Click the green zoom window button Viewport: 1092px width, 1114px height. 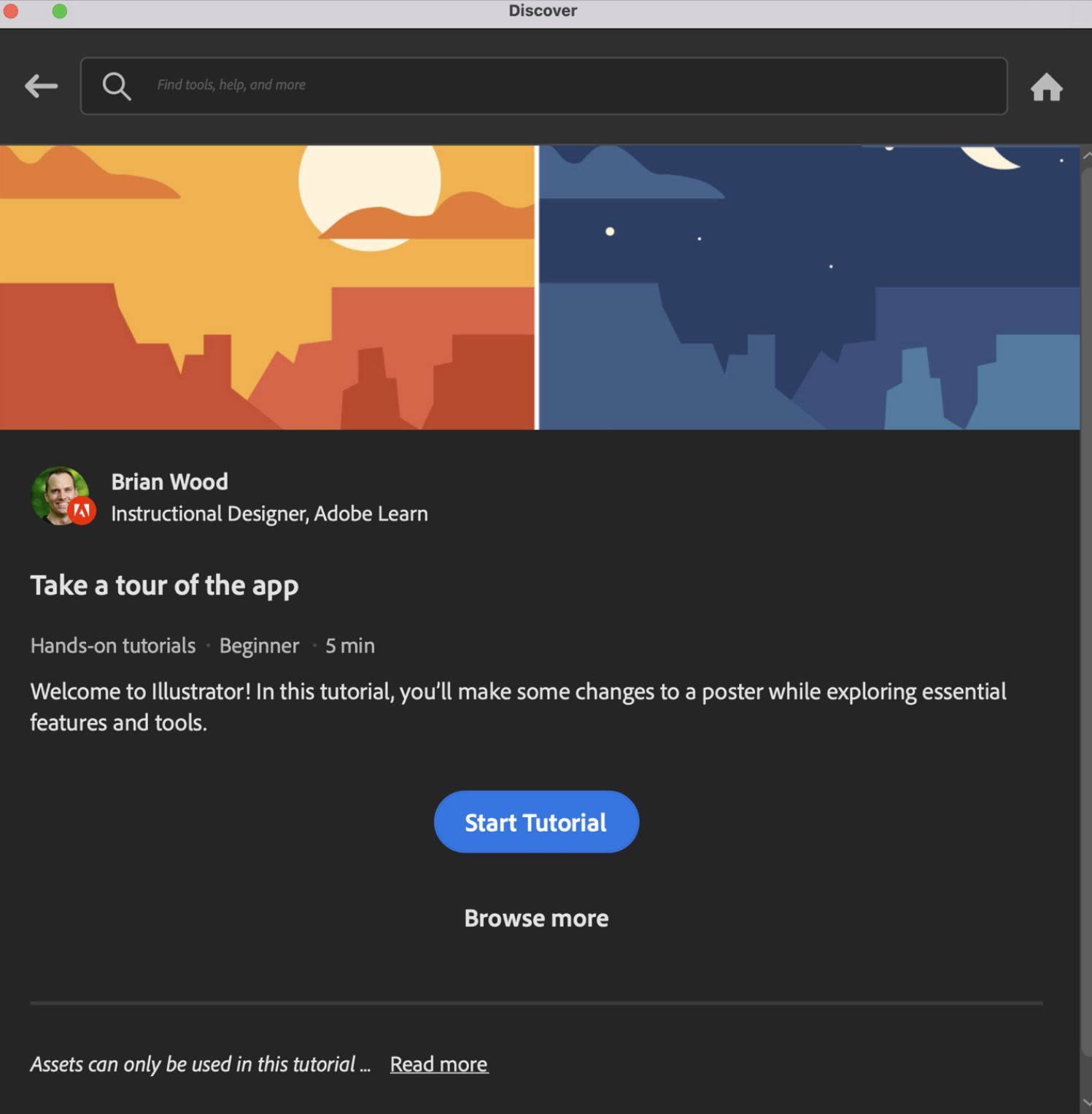tap(60, 11)
